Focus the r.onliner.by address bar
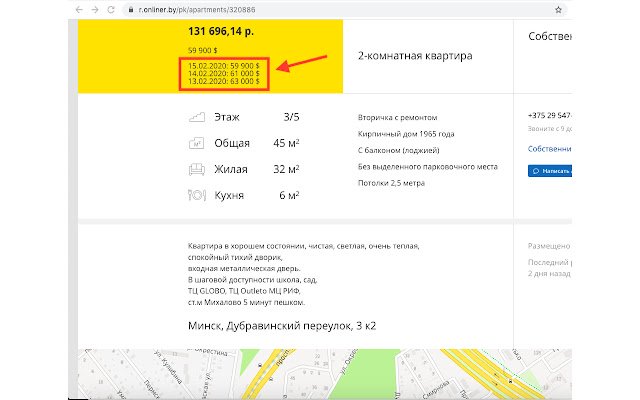640x400 pixels. pyautogui.click(x=344, y=9)
